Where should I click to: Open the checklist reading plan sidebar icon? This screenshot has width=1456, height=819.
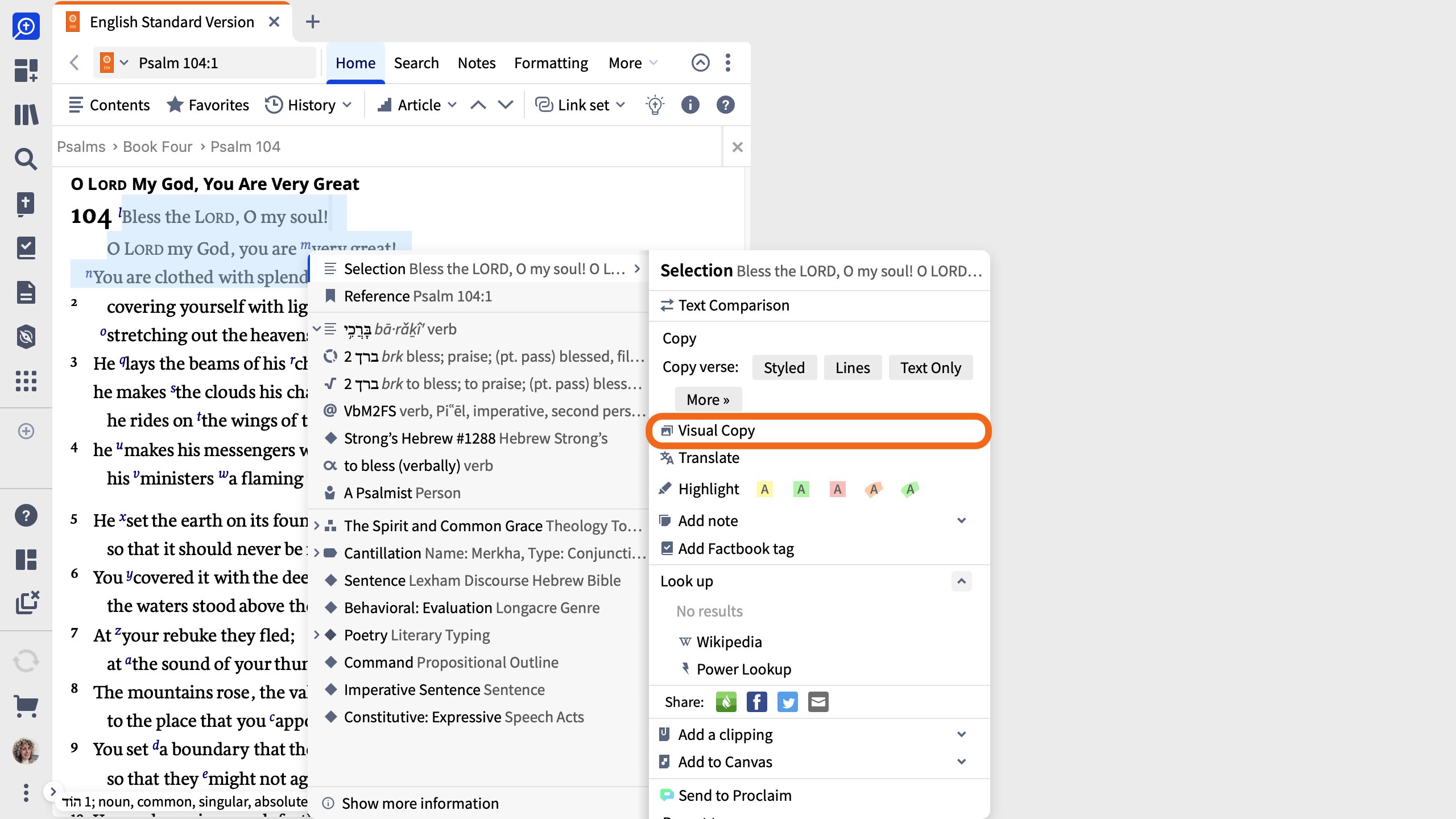(x=26, y=248)
